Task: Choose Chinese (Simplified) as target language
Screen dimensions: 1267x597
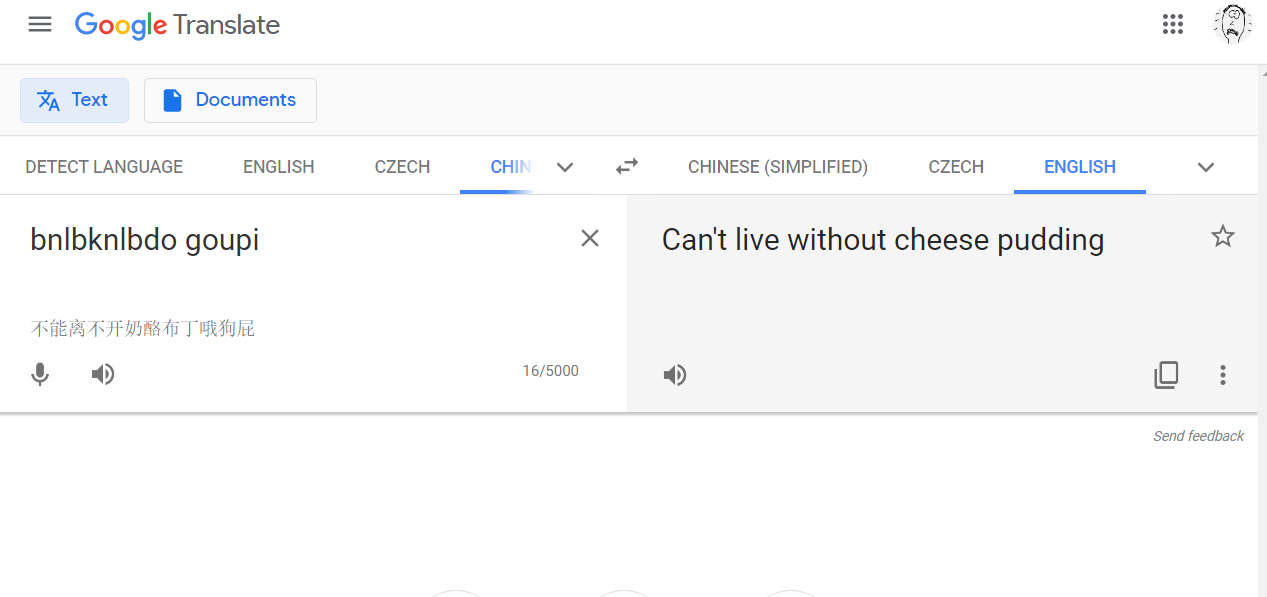Action: tap(778, 167)
